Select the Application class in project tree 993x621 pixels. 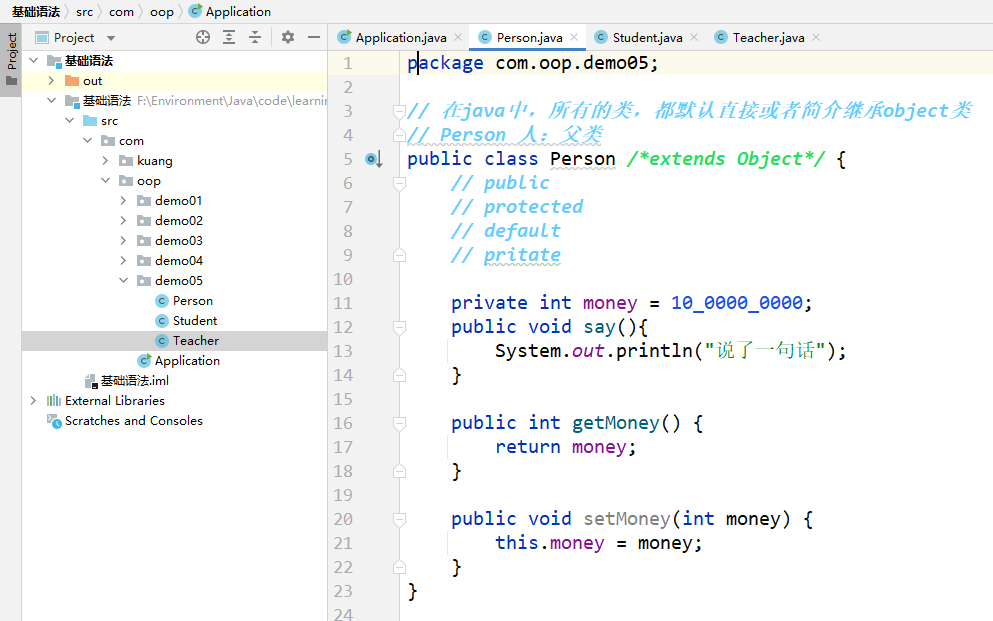174,361
